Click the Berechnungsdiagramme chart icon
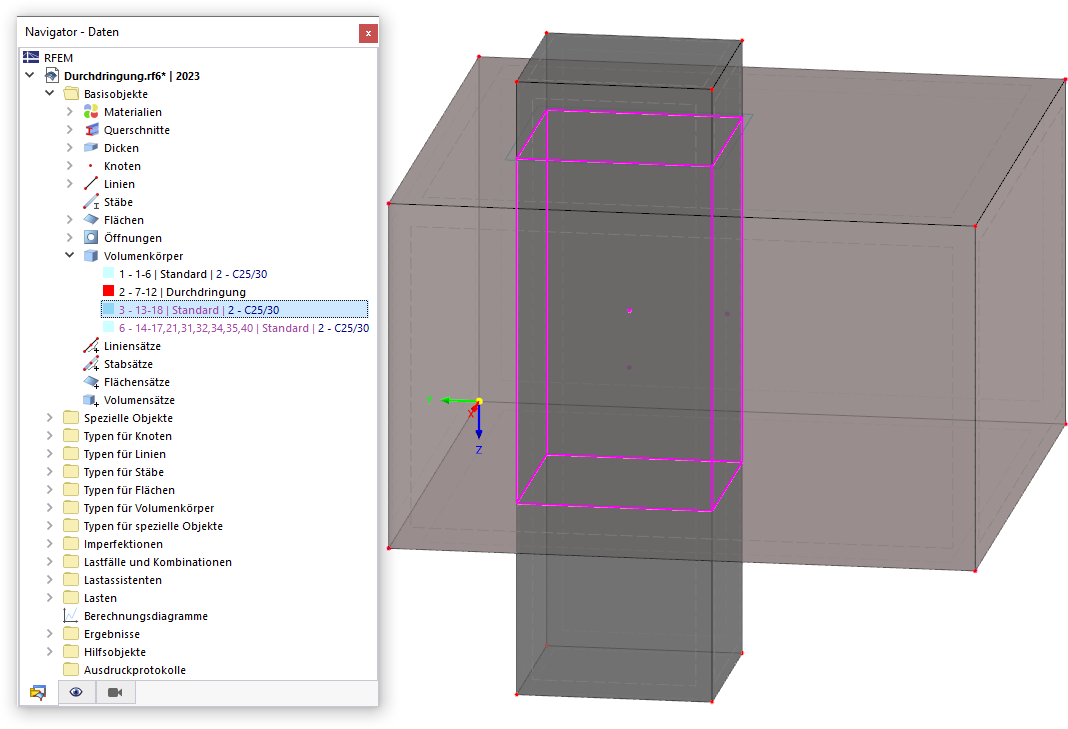Screen dimensions: 1068x729 (71, 615)
